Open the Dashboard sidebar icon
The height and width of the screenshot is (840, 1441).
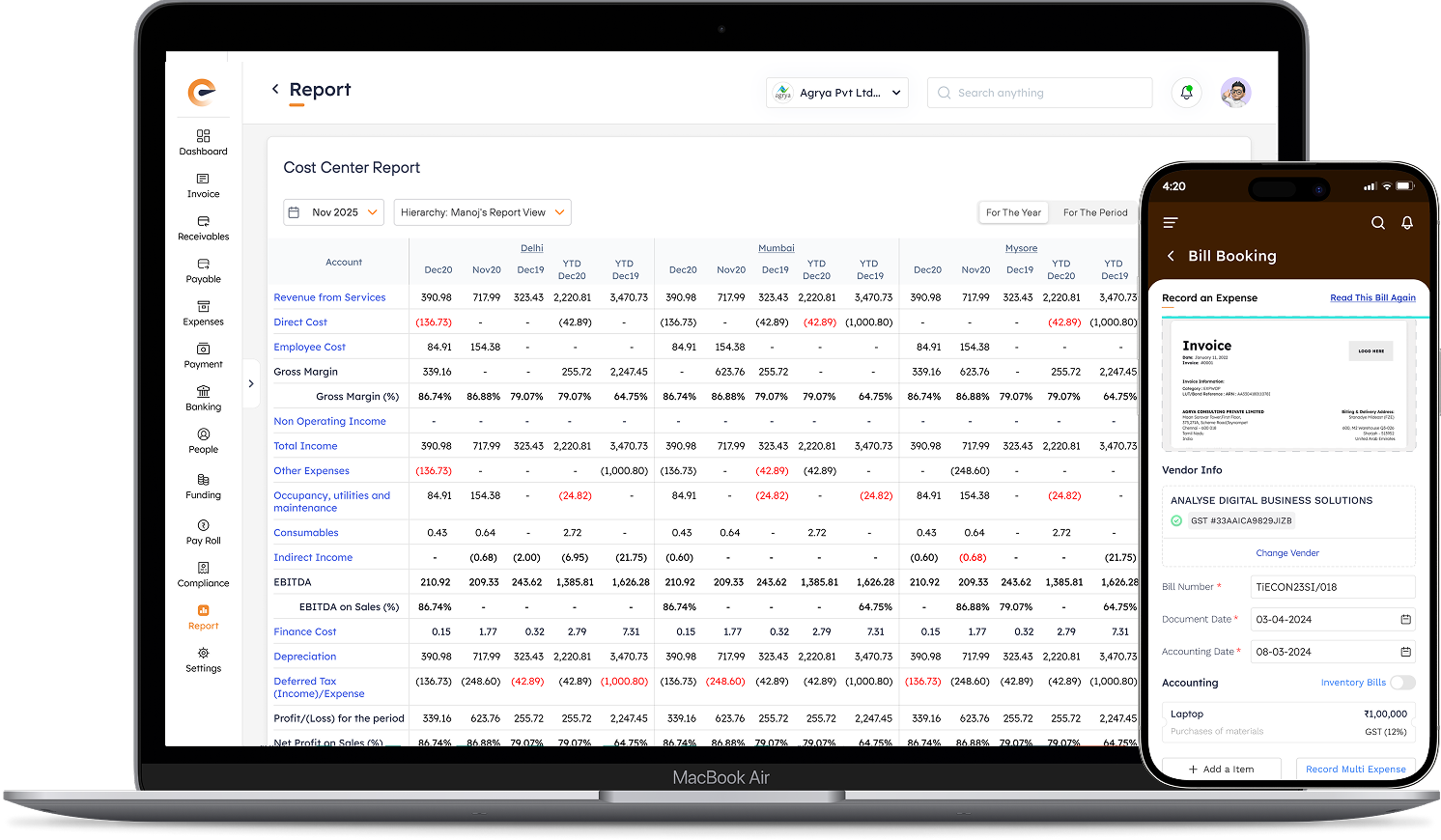coord(203,136)
